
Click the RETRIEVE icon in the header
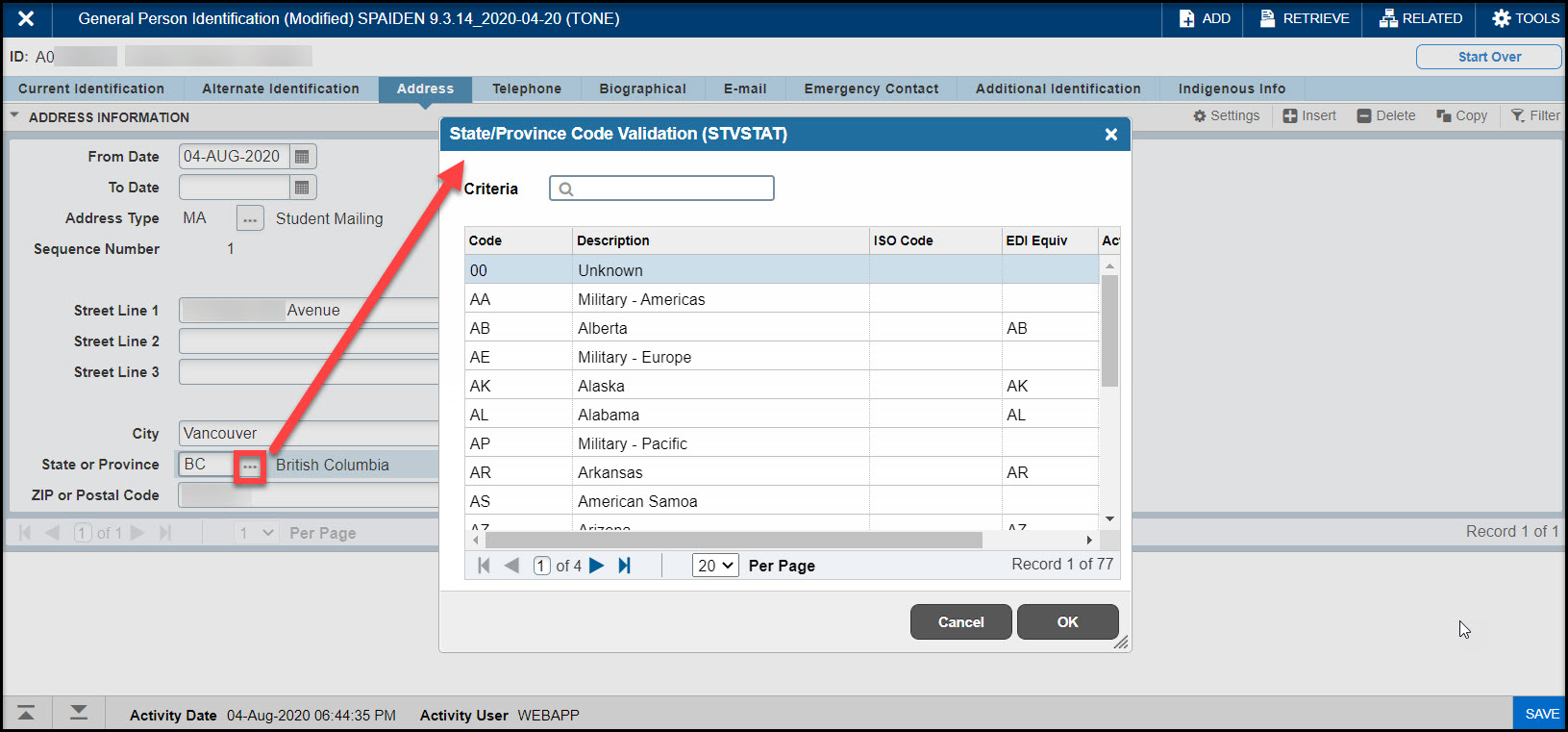pyautogui.click(x=1268, y=18)
